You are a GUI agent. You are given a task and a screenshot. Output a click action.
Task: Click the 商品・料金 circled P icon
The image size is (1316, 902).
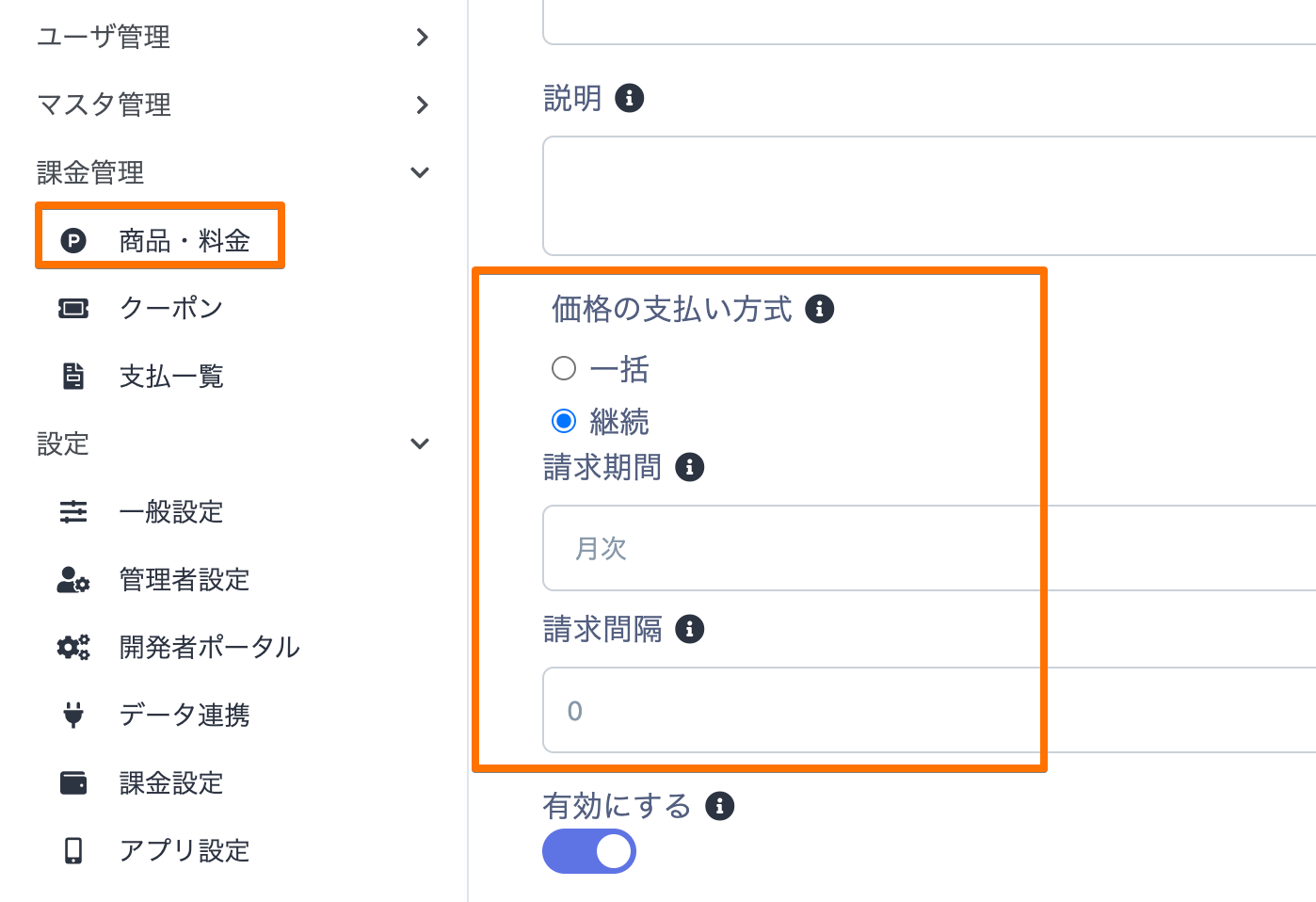(73, 241)
